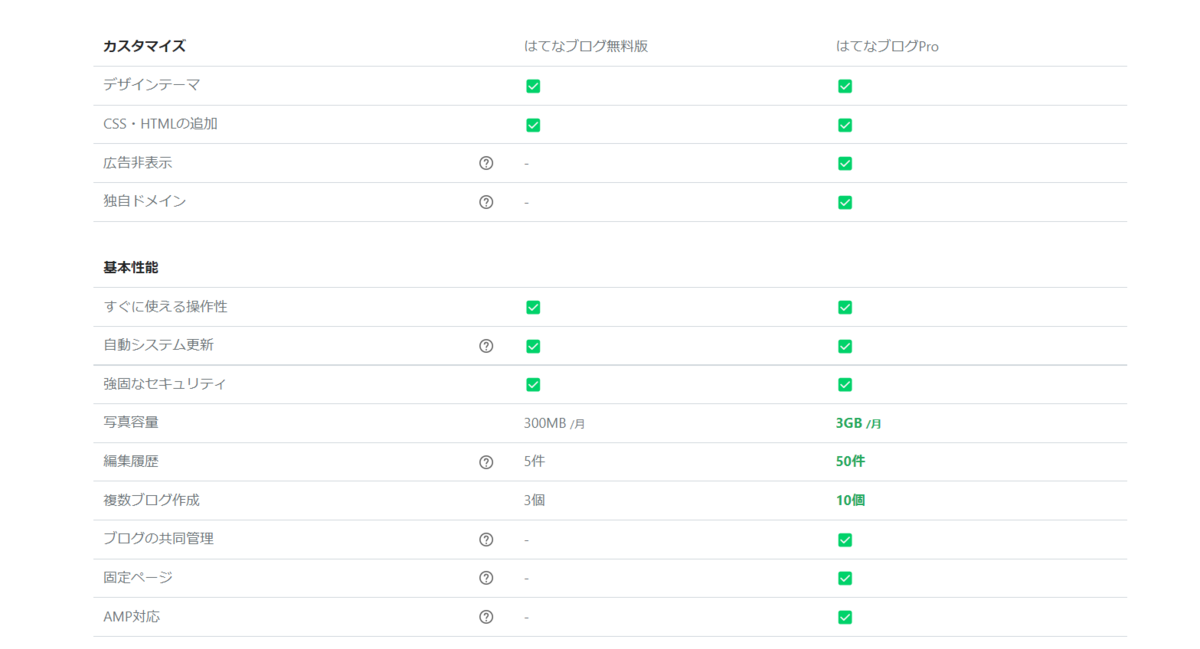
Task: Click Pro checkmark in 独自ドメイン row
Action: 845,202
